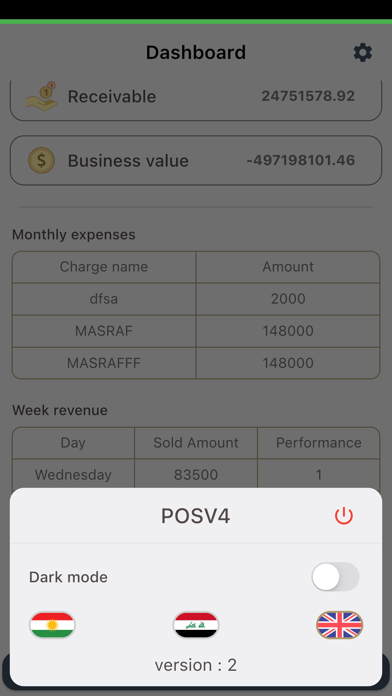The image size is (392, 696).
Task: Click the Performance column header
Action: 319,443
